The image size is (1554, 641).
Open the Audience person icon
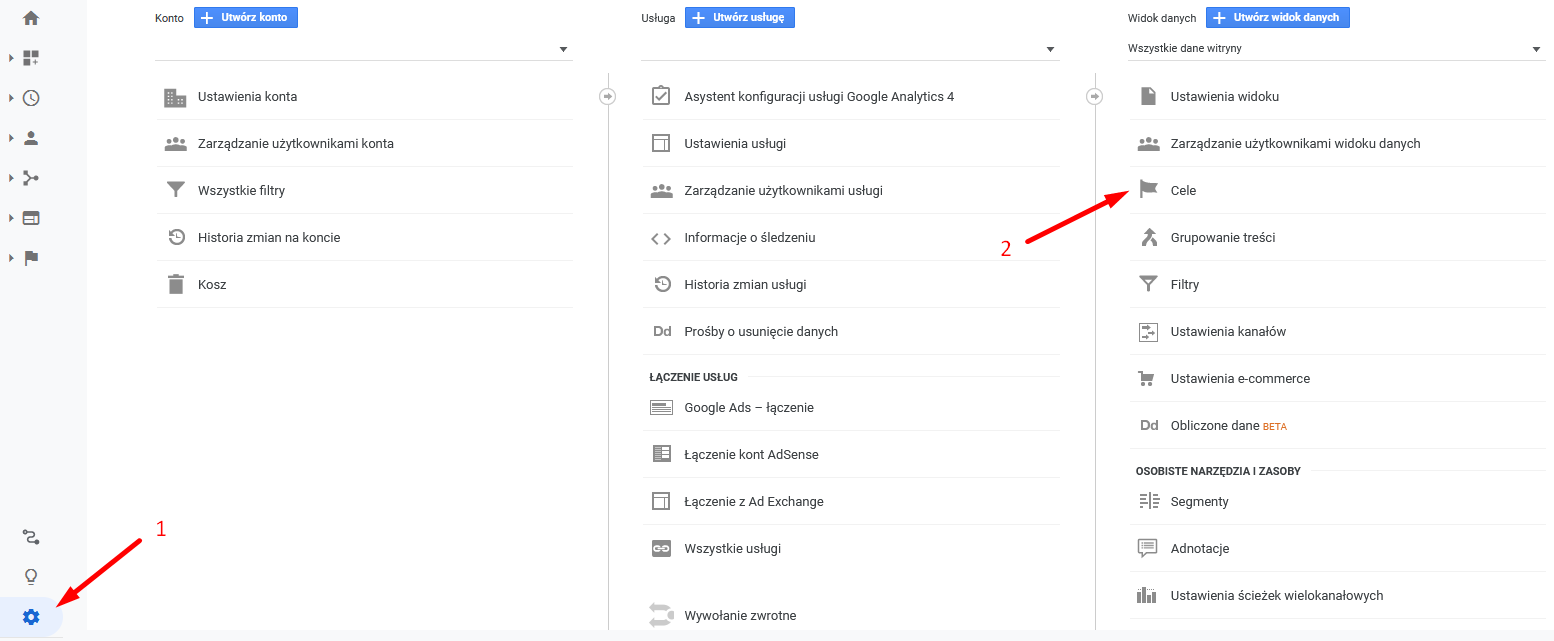coord(31,138)
